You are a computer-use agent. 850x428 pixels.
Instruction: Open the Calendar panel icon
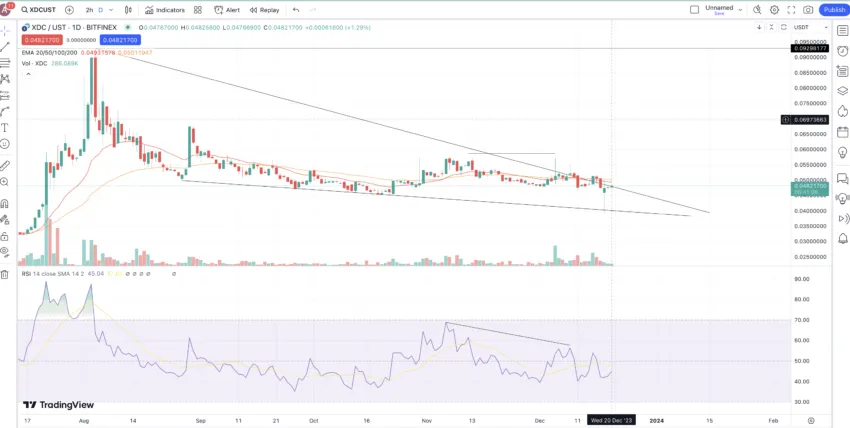click(842, 132)
